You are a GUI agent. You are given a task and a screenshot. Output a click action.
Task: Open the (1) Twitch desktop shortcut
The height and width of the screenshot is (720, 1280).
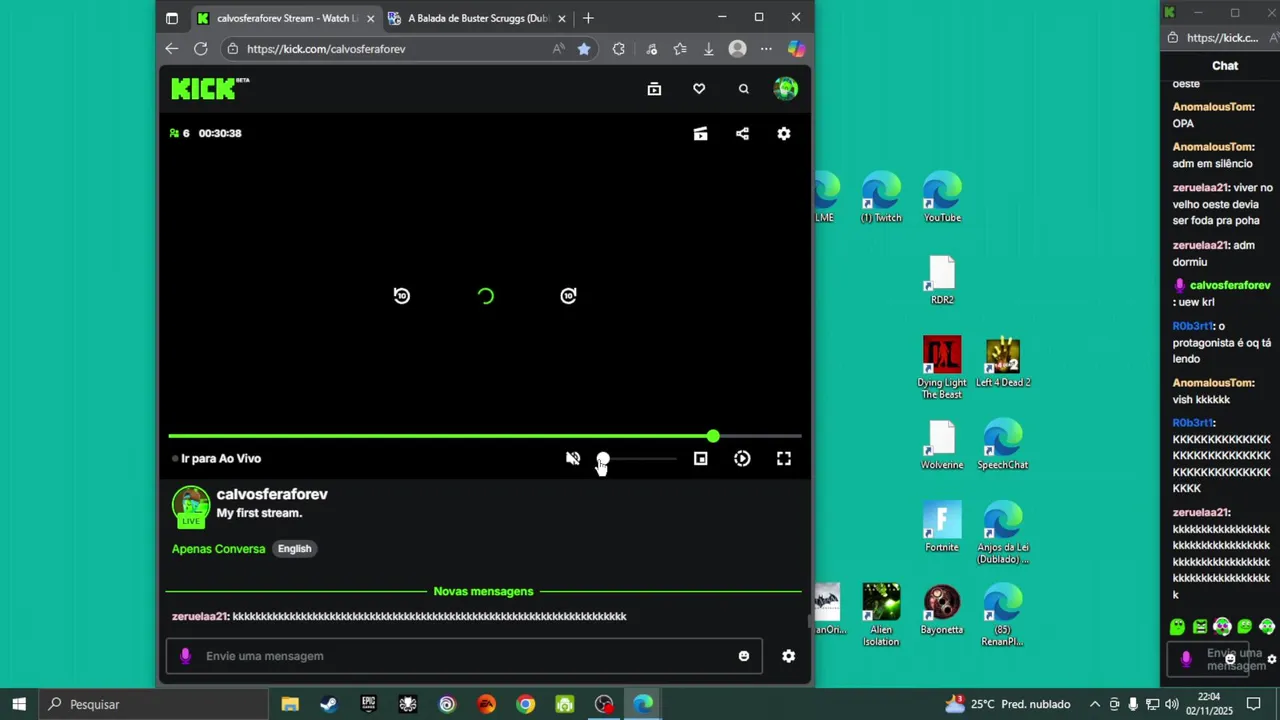881,197
